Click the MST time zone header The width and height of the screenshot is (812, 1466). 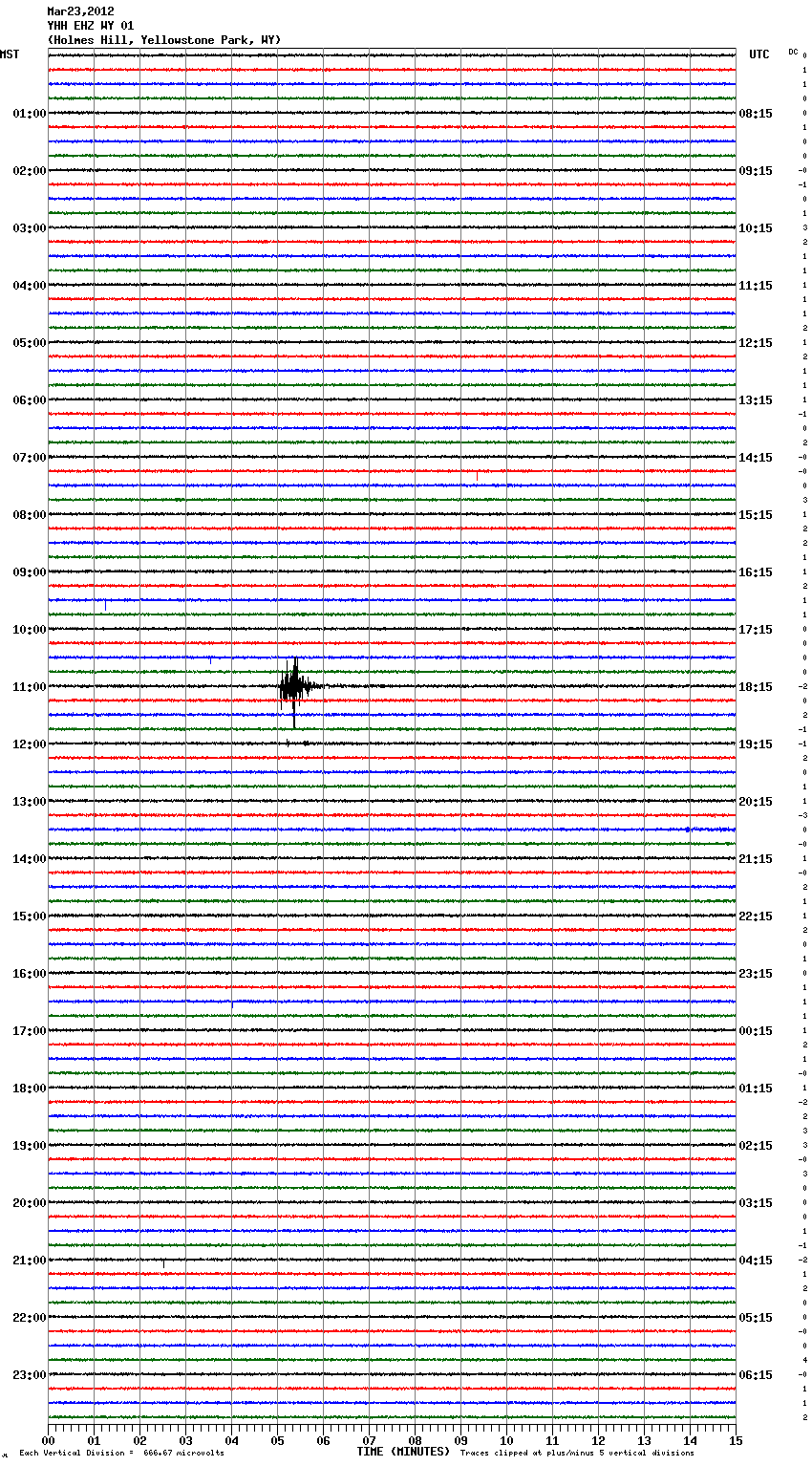click(x=10, y=54)
